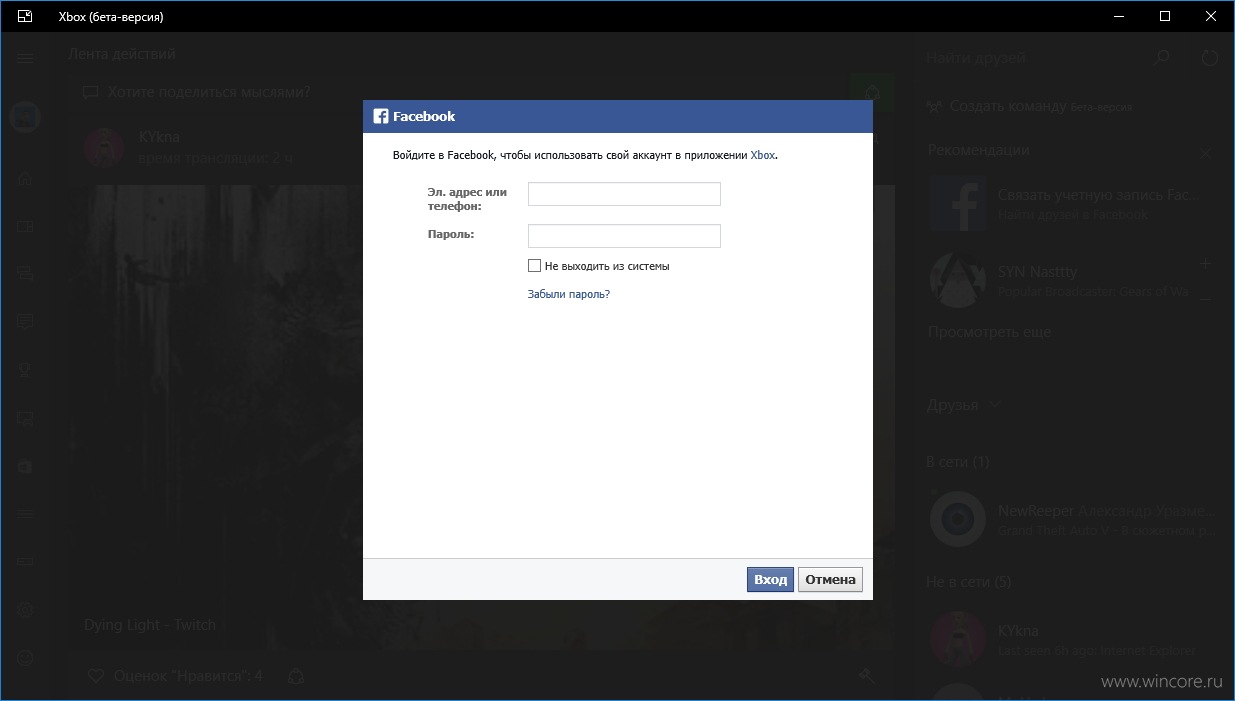Click the Лента действий heading
Viewport: 1235px width, 701px height.
click(x=121, y=54)
